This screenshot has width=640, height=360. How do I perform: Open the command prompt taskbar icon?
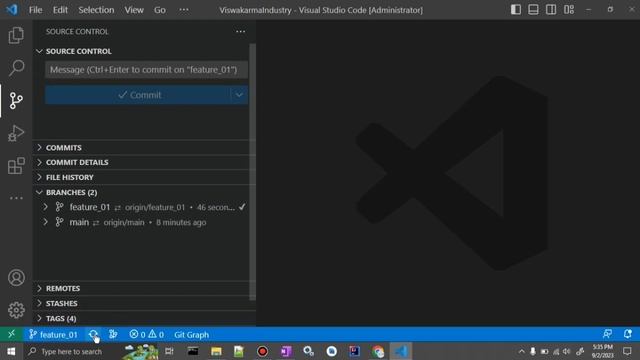point(193,351)
